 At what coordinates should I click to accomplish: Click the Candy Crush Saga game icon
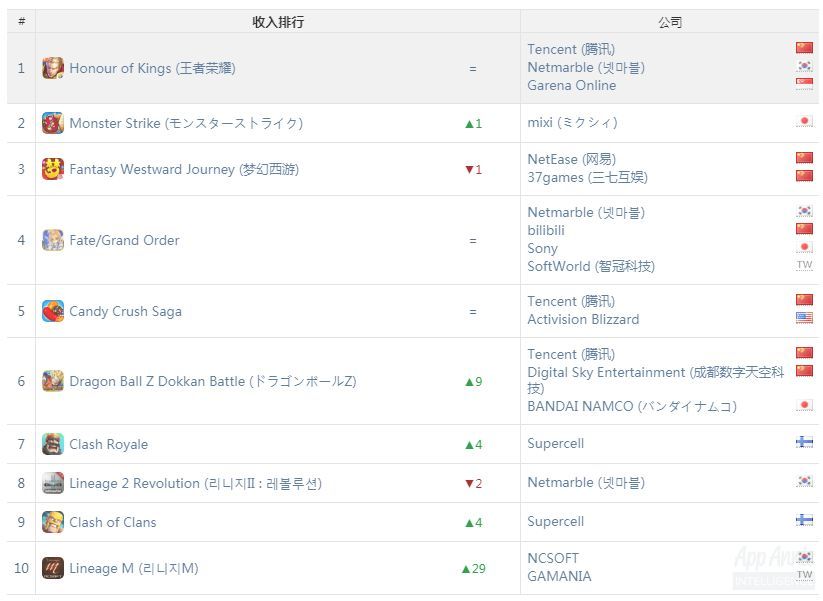[x=53, y=311]
